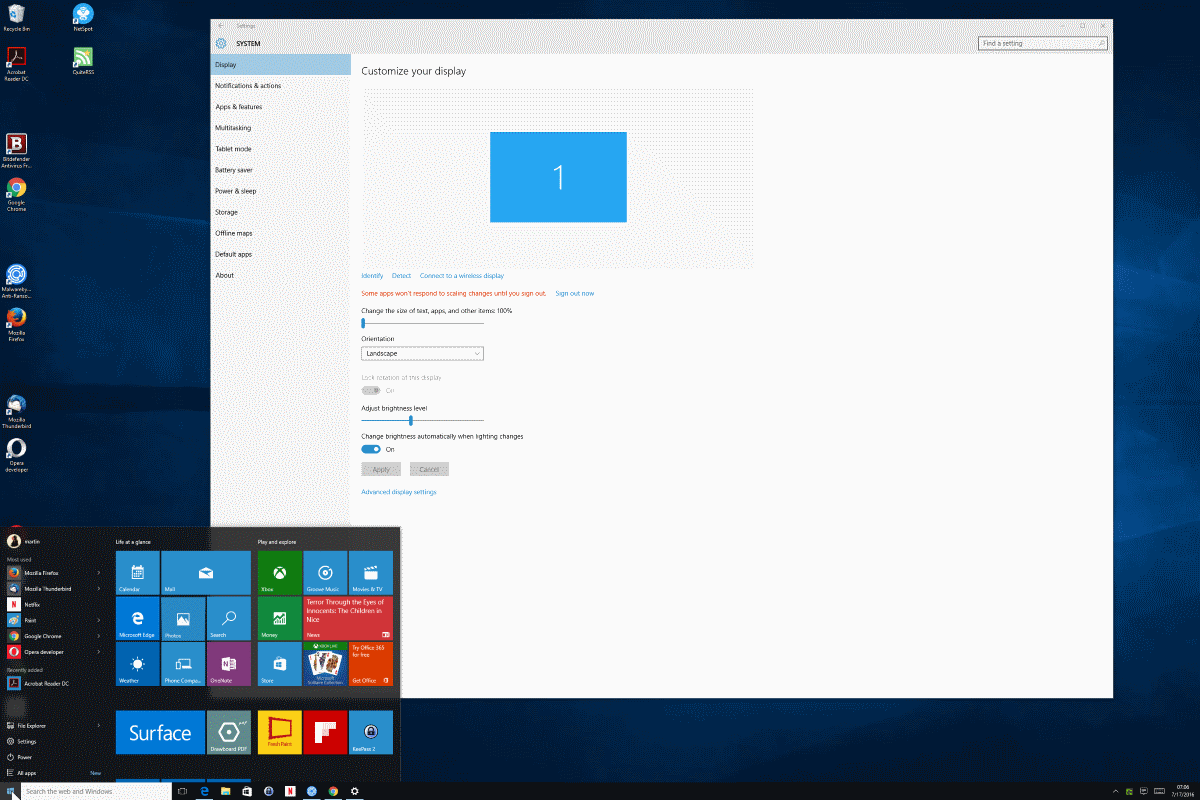
Task: Click the Sign out now link
Action: tap(575, 294)
